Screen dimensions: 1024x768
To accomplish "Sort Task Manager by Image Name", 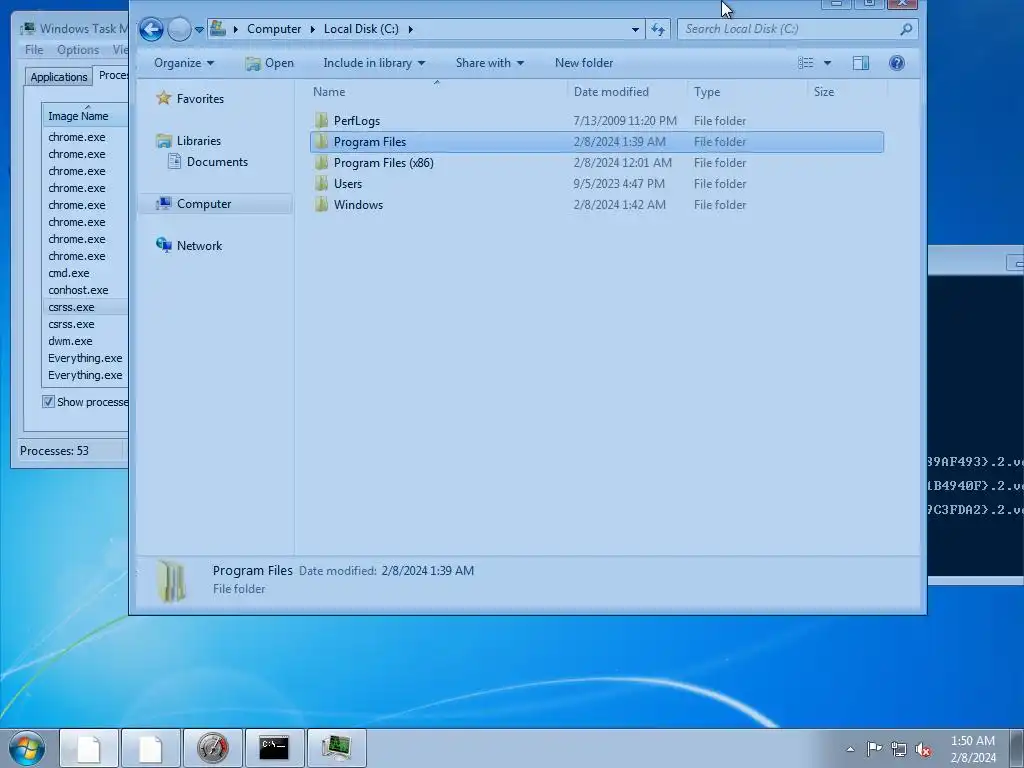I will [86, 116].
